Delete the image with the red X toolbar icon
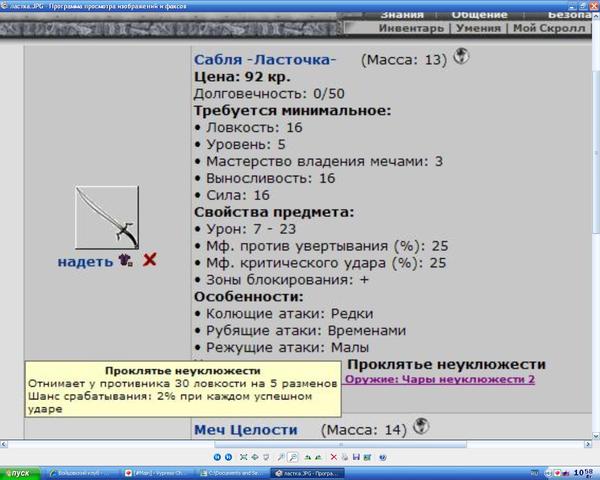Image resolution: width=600 pixels, height=480 pixels. tap(334, 457)
